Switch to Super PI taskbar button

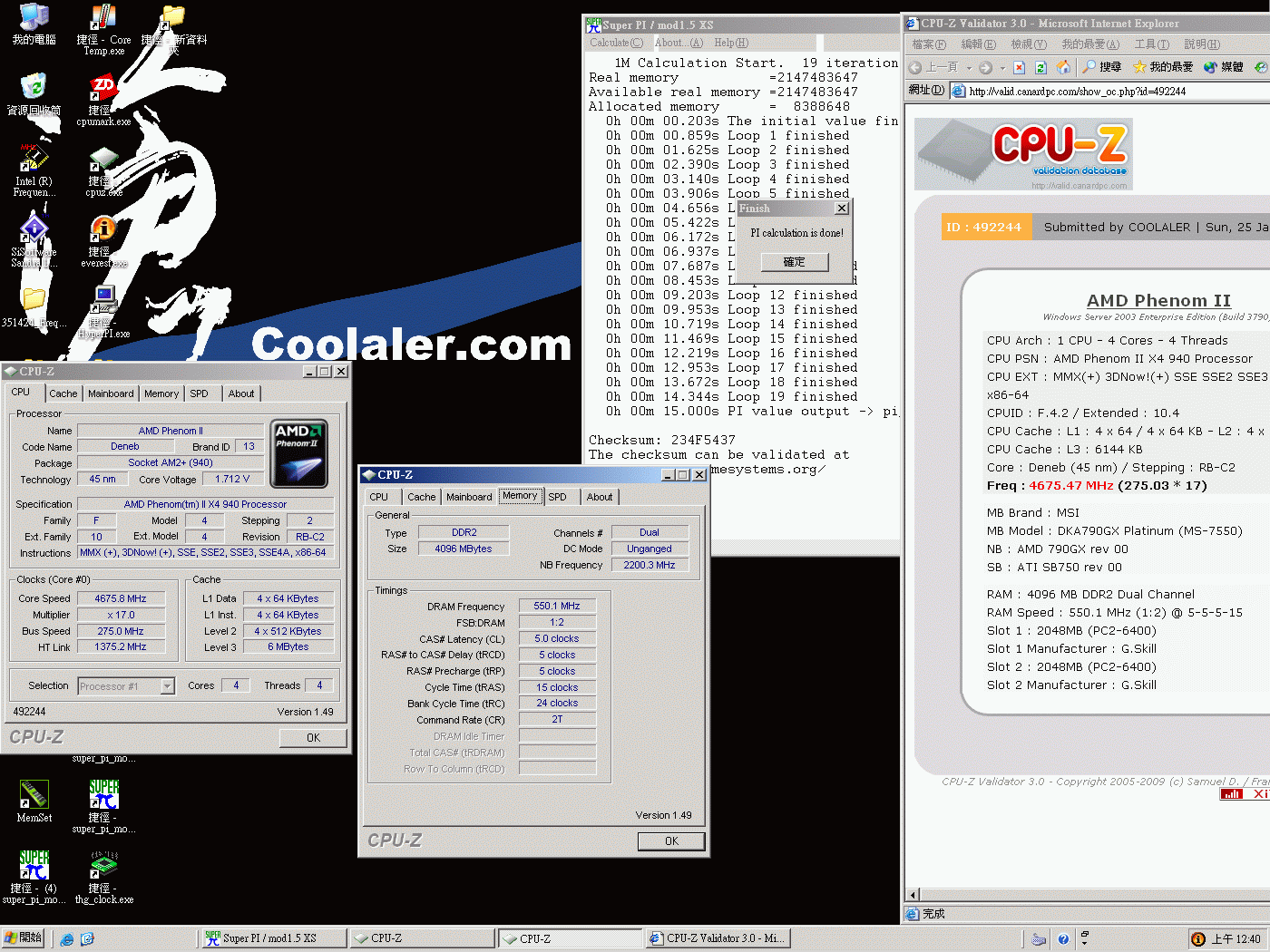[272, 938]
